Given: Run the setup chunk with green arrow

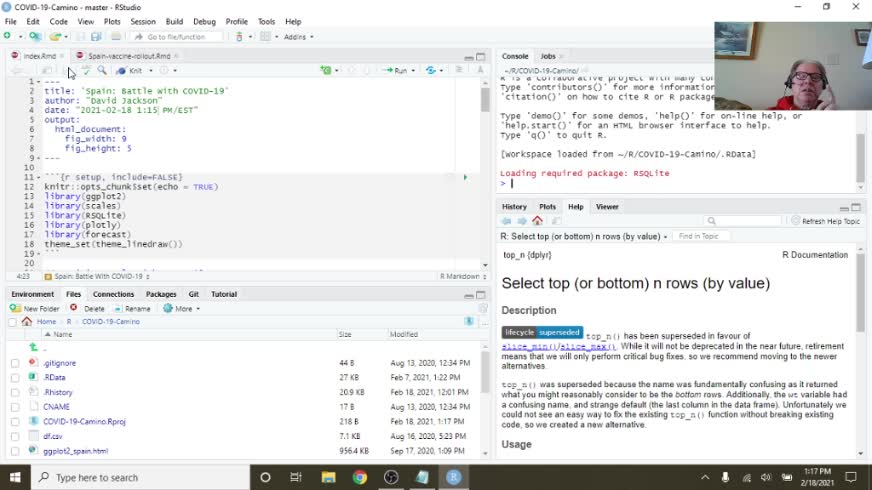Looking at the screenshot, I should point(465,177).
